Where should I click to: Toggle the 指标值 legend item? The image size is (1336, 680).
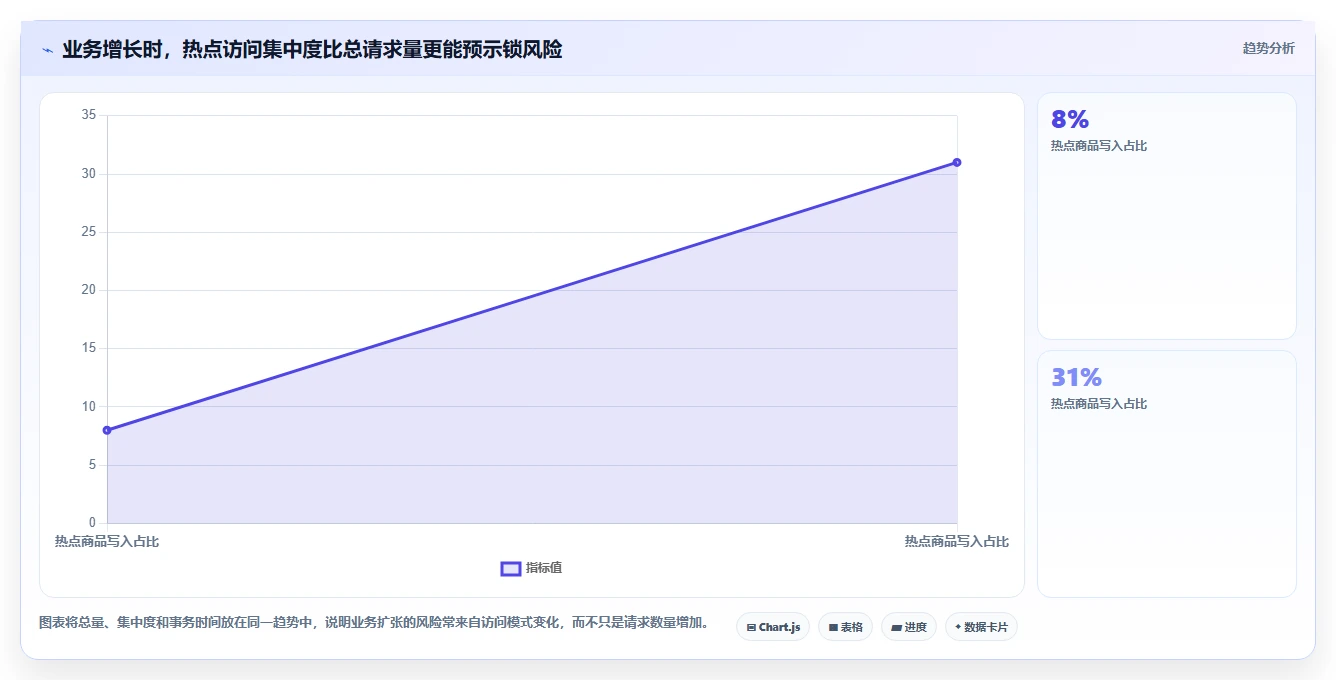point(531,568)
